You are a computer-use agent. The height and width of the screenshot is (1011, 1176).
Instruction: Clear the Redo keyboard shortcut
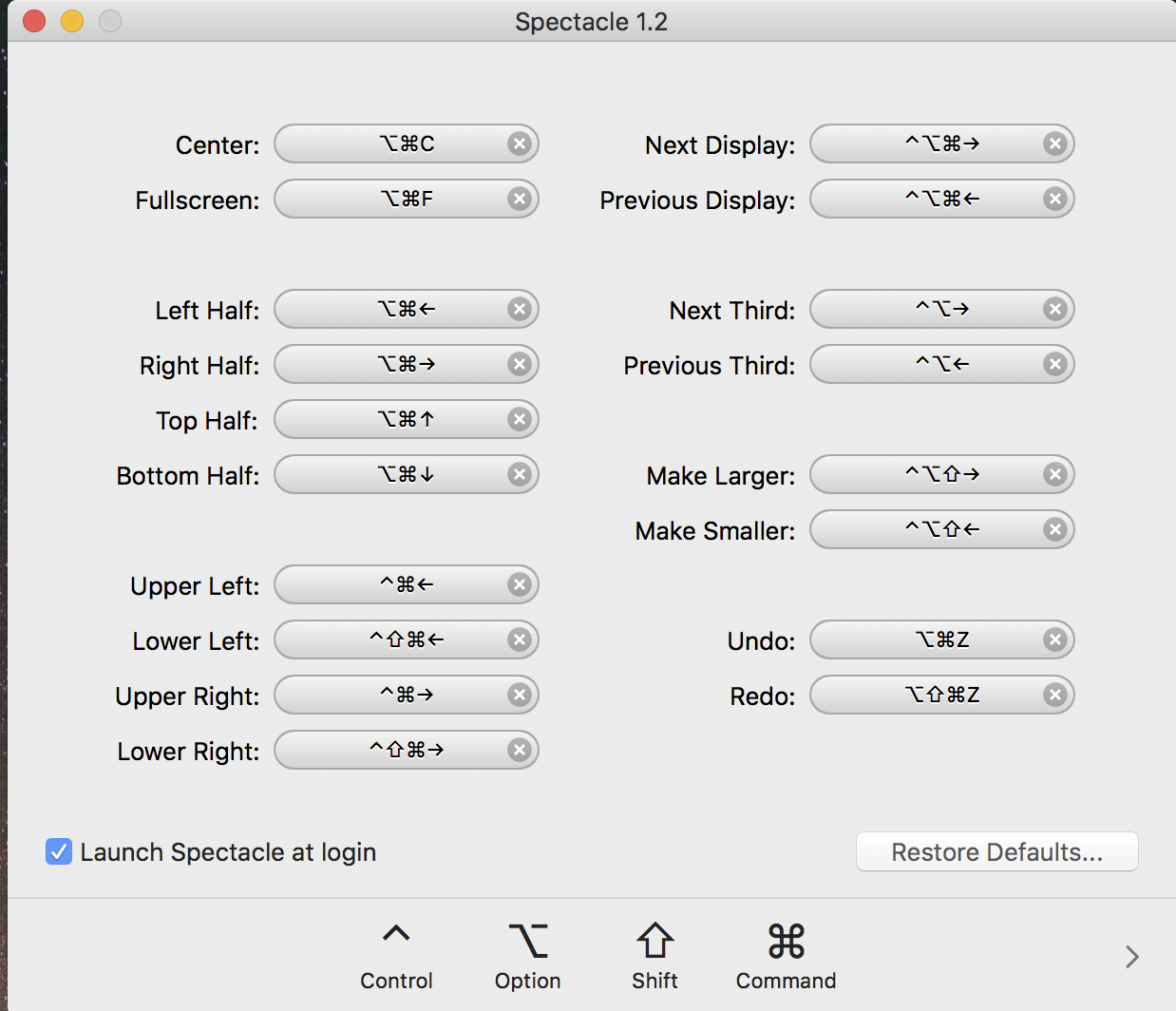[1055, 695]
